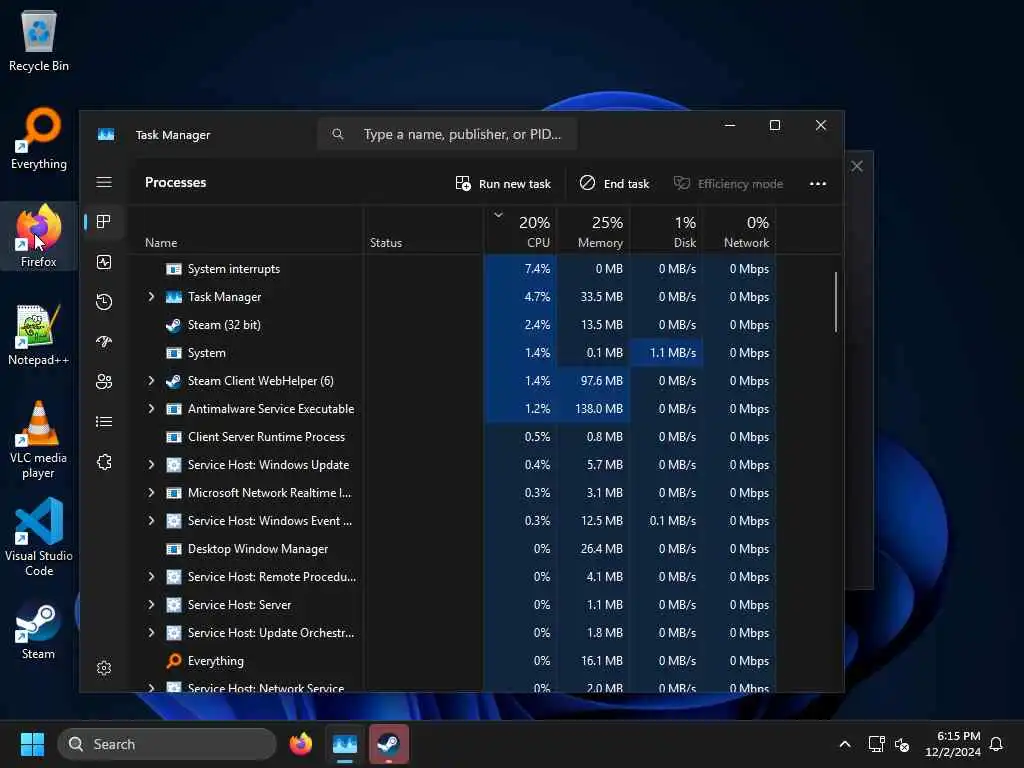Click the End task button

coord(615,184)
